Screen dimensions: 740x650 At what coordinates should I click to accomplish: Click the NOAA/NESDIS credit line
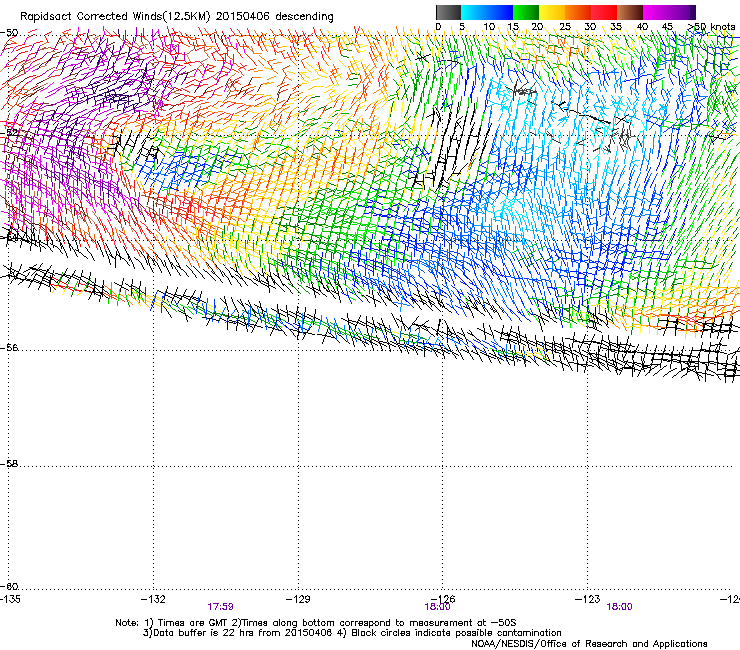pos(589,644)
